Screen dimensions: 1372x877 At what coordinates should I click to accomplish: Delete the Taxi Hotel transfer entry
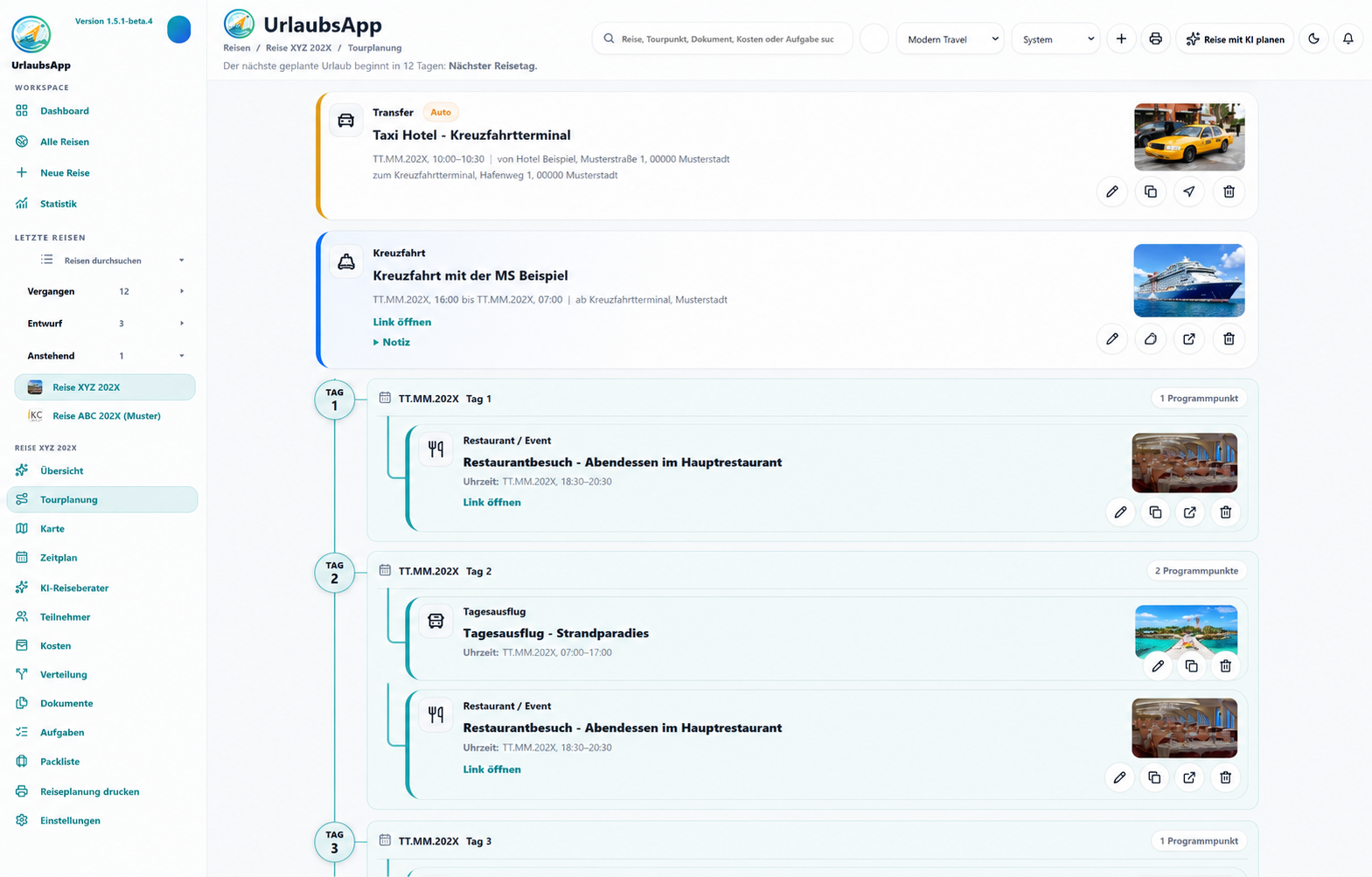[1229, 191]
